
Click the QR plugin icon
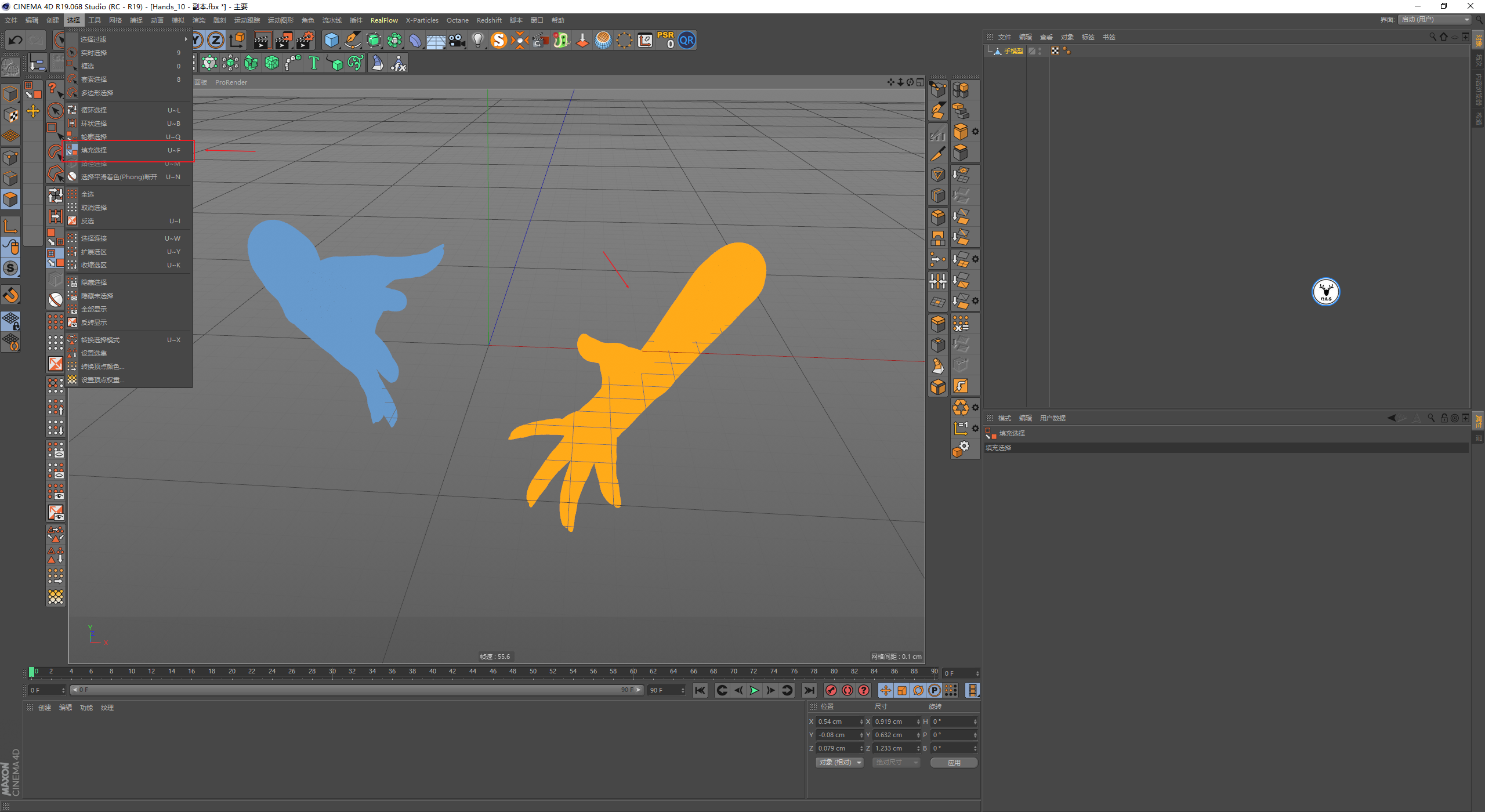[x=686, y=41]
